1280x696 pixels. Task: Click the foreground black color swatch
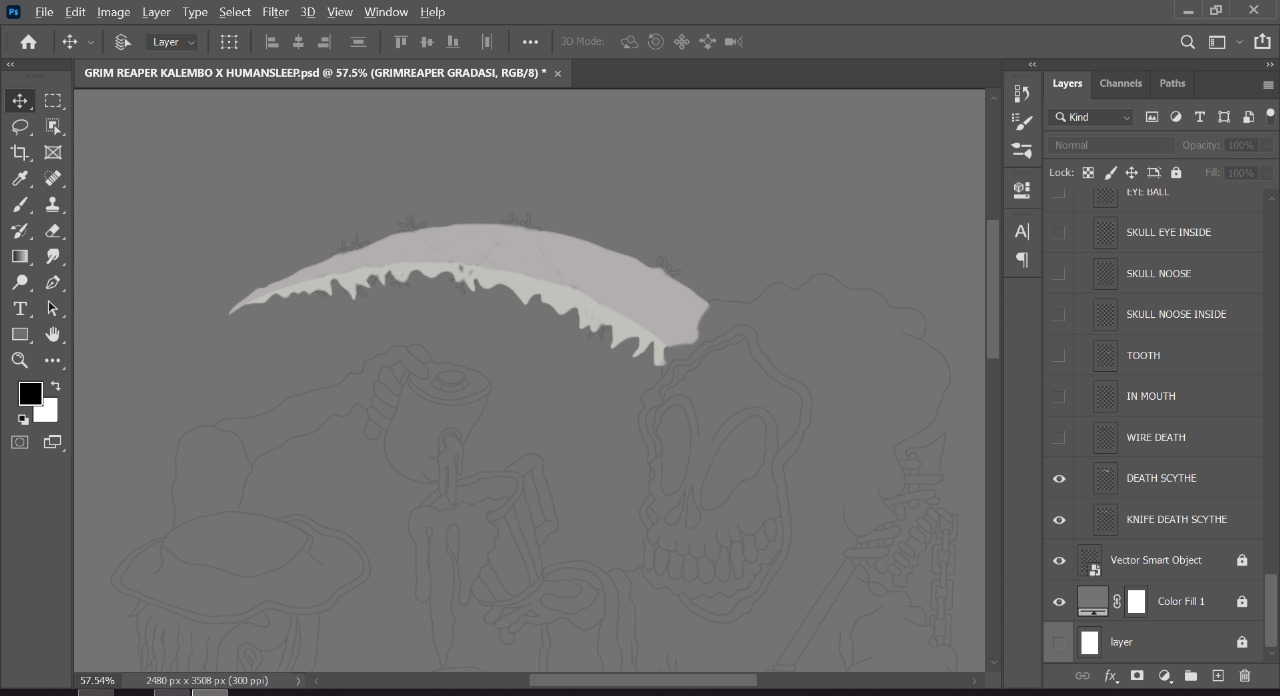click(x=30, y=393)
